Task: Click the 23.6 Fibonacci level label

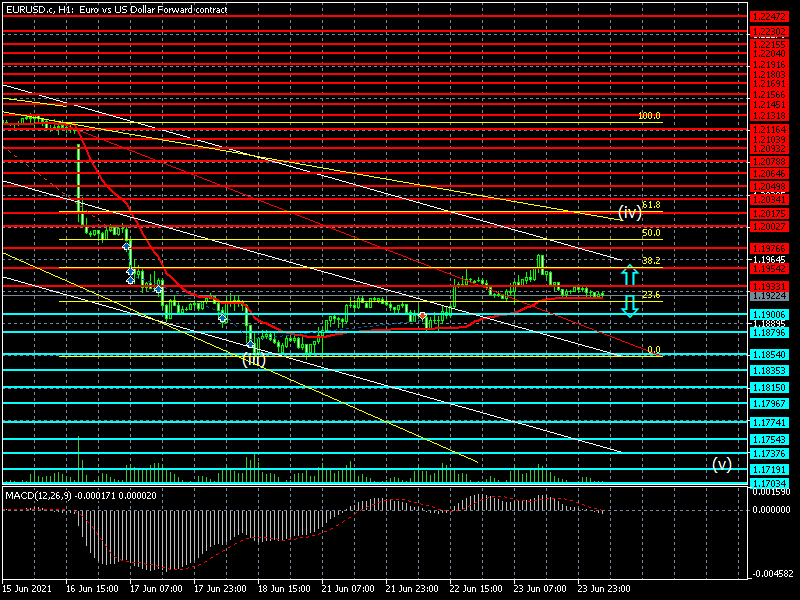Action: 651,295
